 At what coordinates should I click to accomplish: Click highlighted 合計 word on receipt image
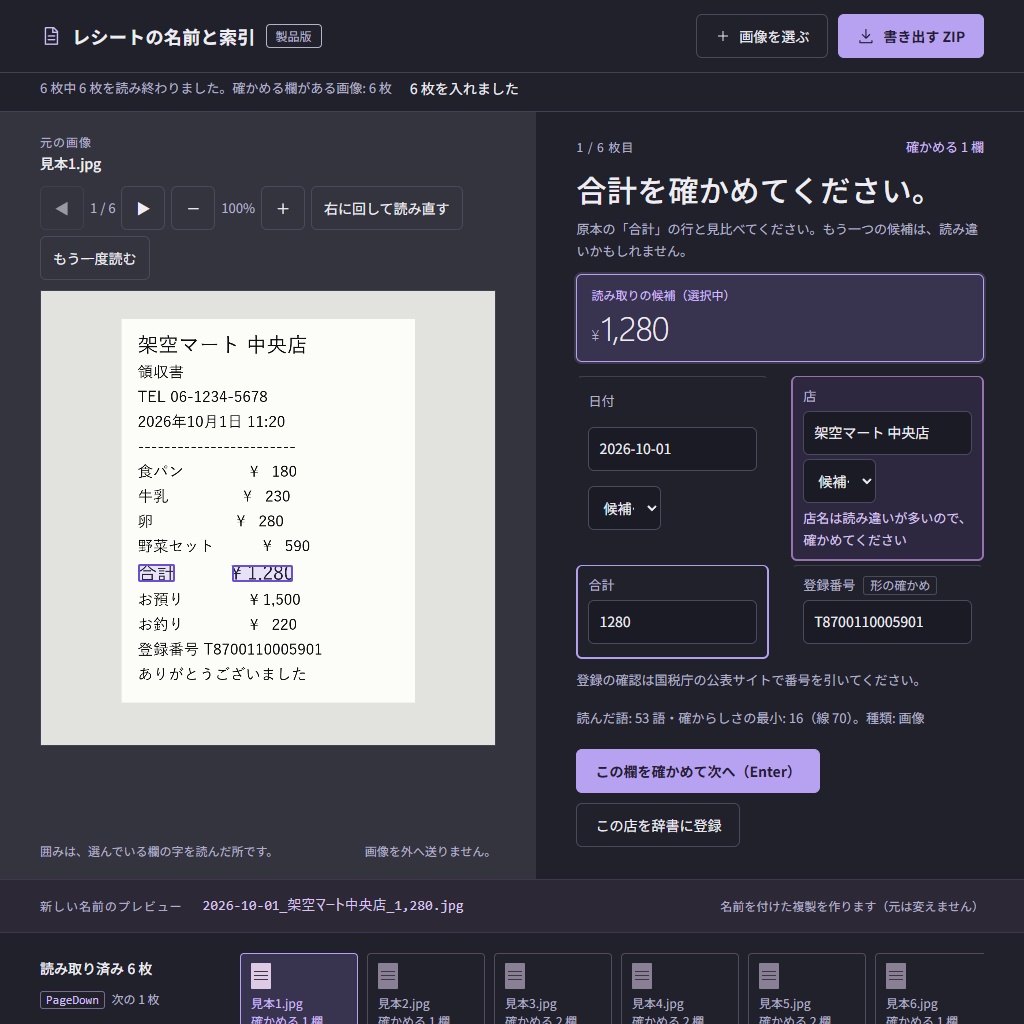[x=157, y=573]
